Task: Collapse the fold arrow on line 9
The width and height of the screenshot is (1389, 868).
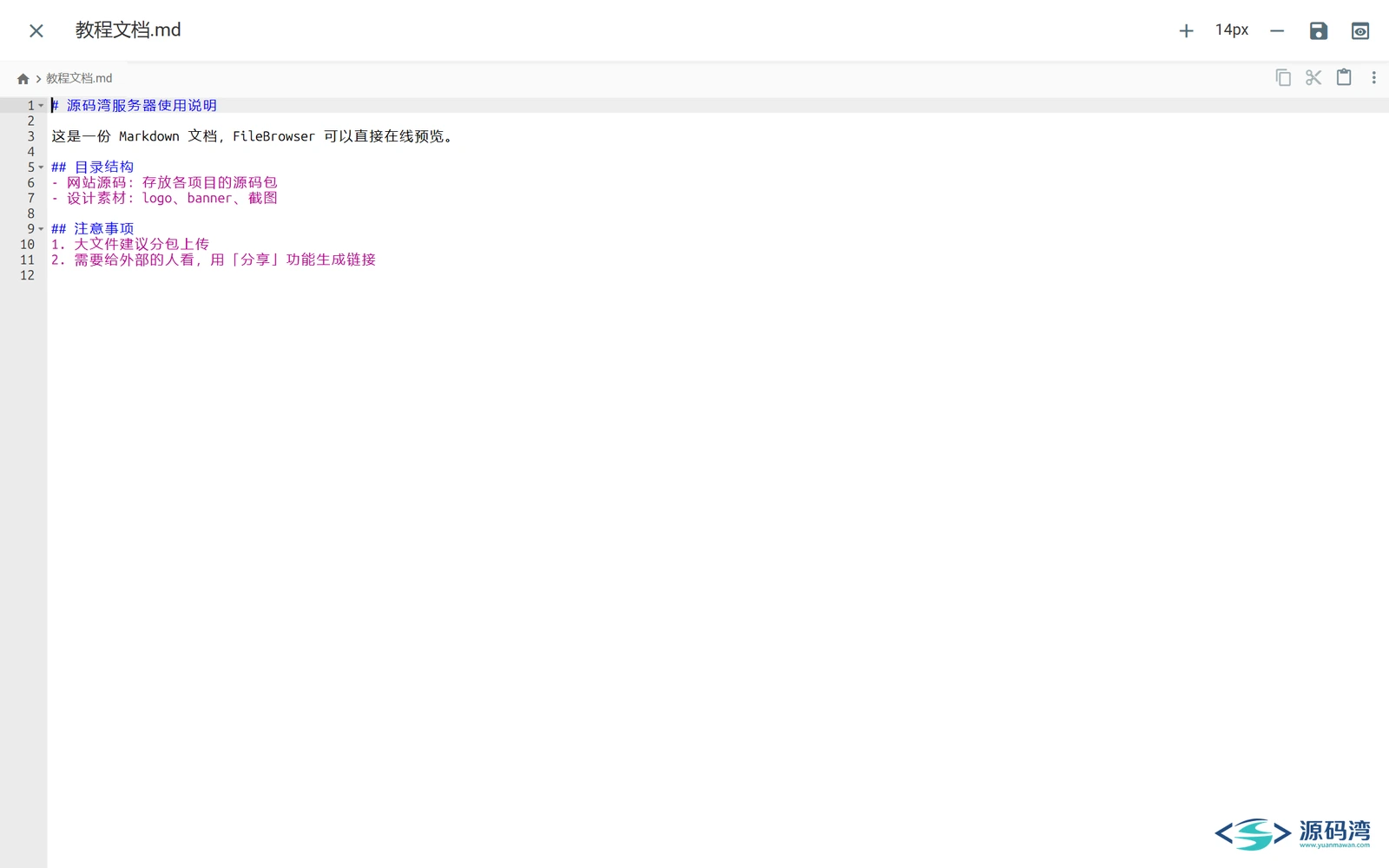Action: 41,229
